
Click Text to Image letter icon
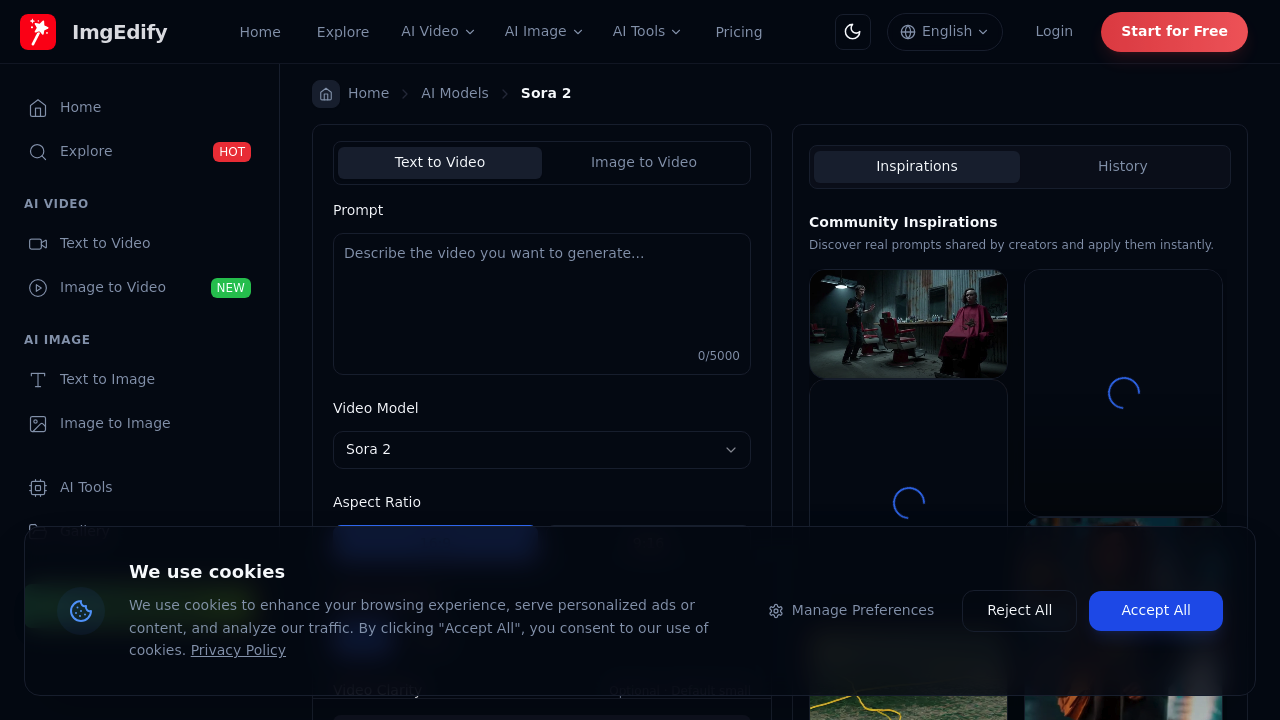(38, 380)
